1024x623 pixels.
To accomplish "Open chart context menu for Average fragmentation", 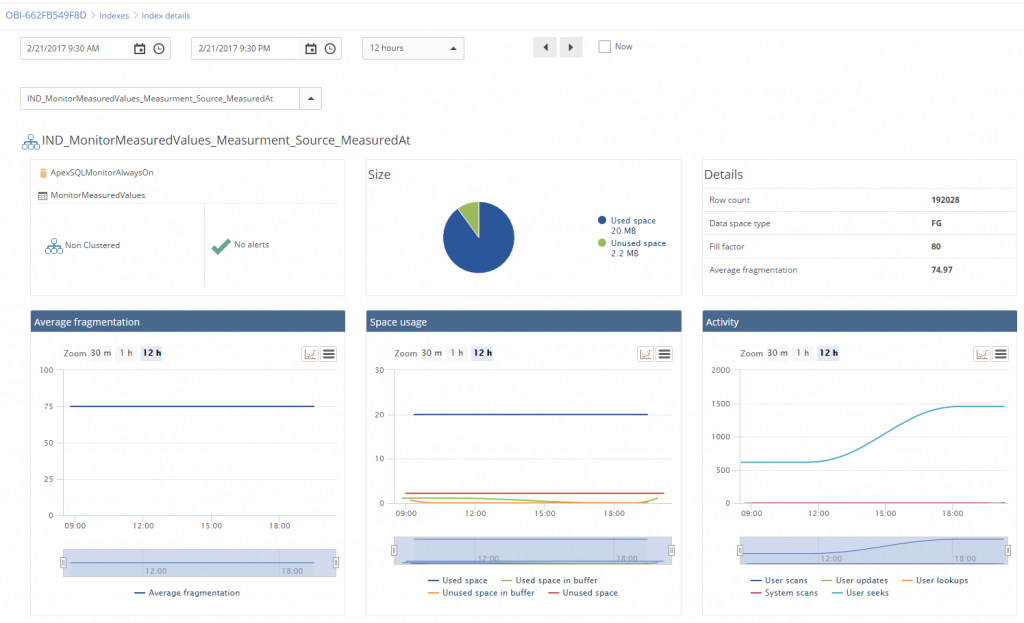I will (329, 353).
